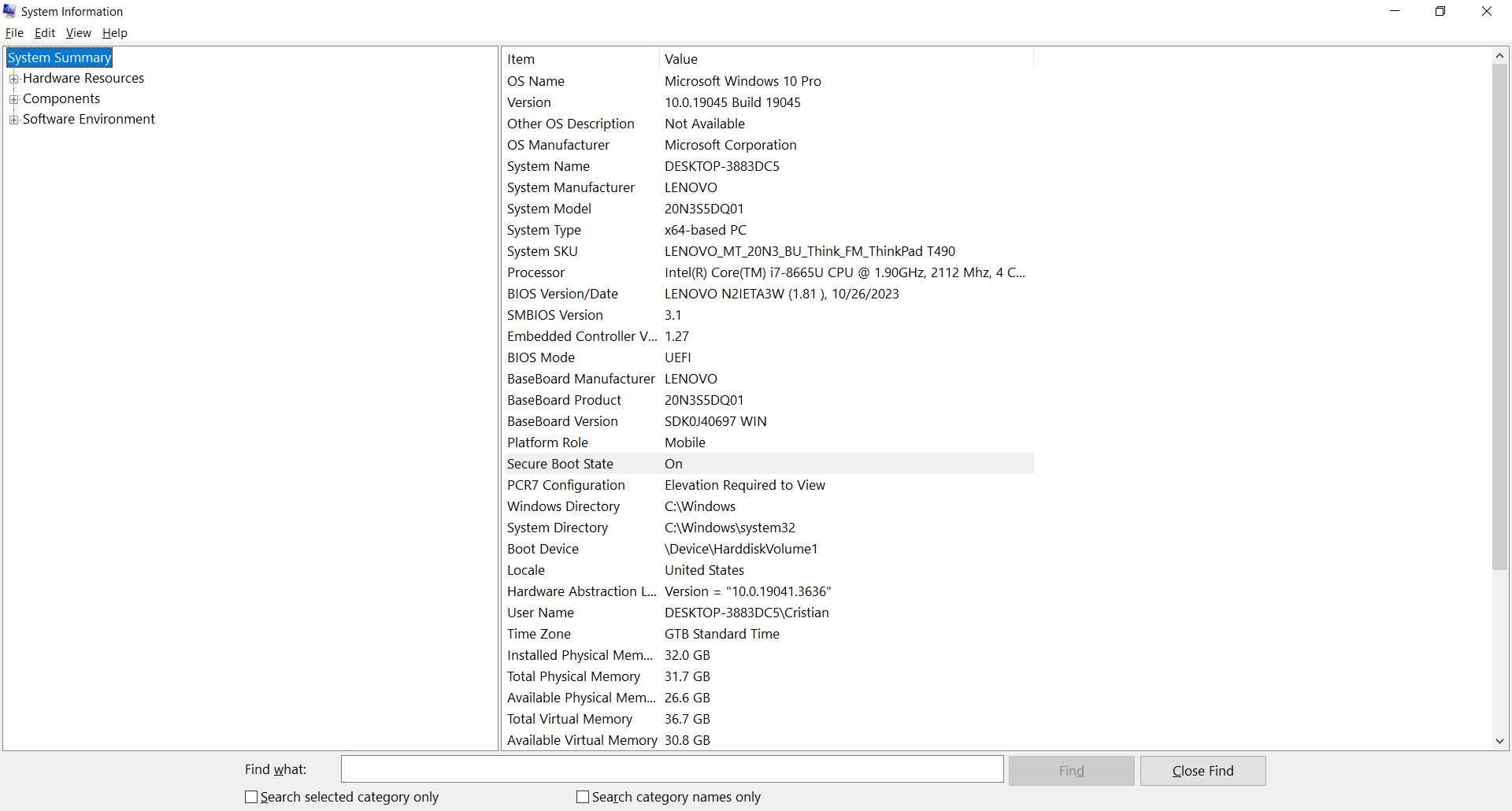Select the Embedded Controller Version row
The width and height of the screenshot is (1512, 811).
pyautogui.click(x=768, y=336)
